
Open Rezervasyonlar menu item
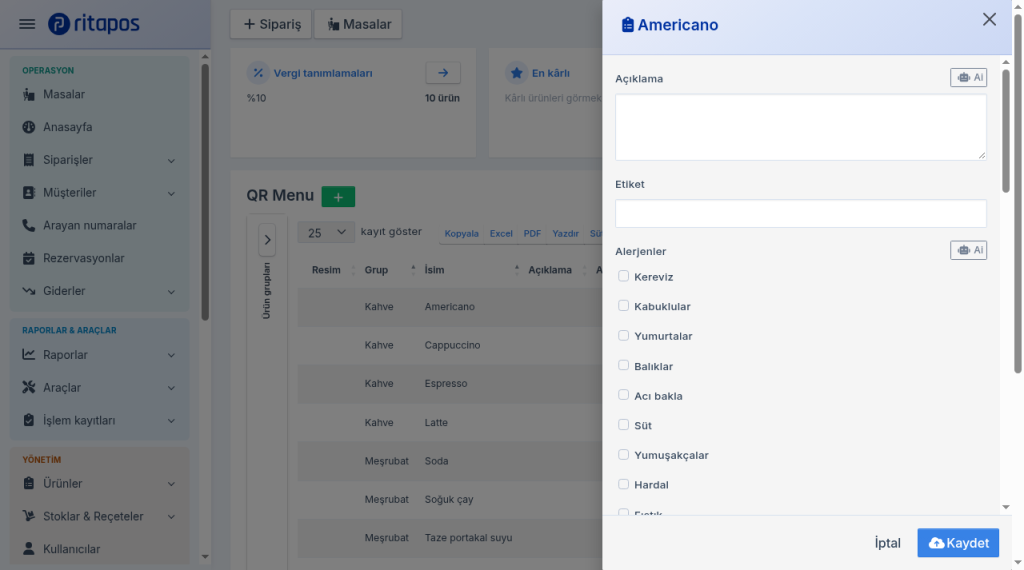pyautogui.click(x=99, y=258)
